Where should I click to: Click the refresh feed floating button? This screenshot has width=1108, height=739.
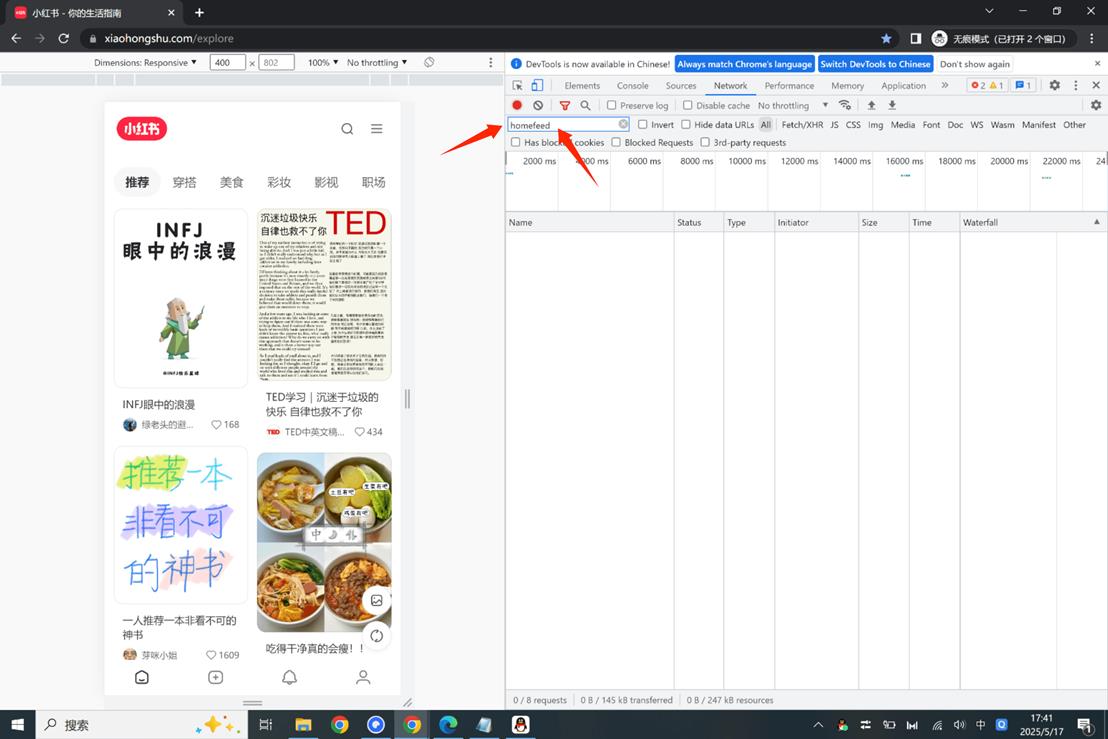click(x=377, y=635)
